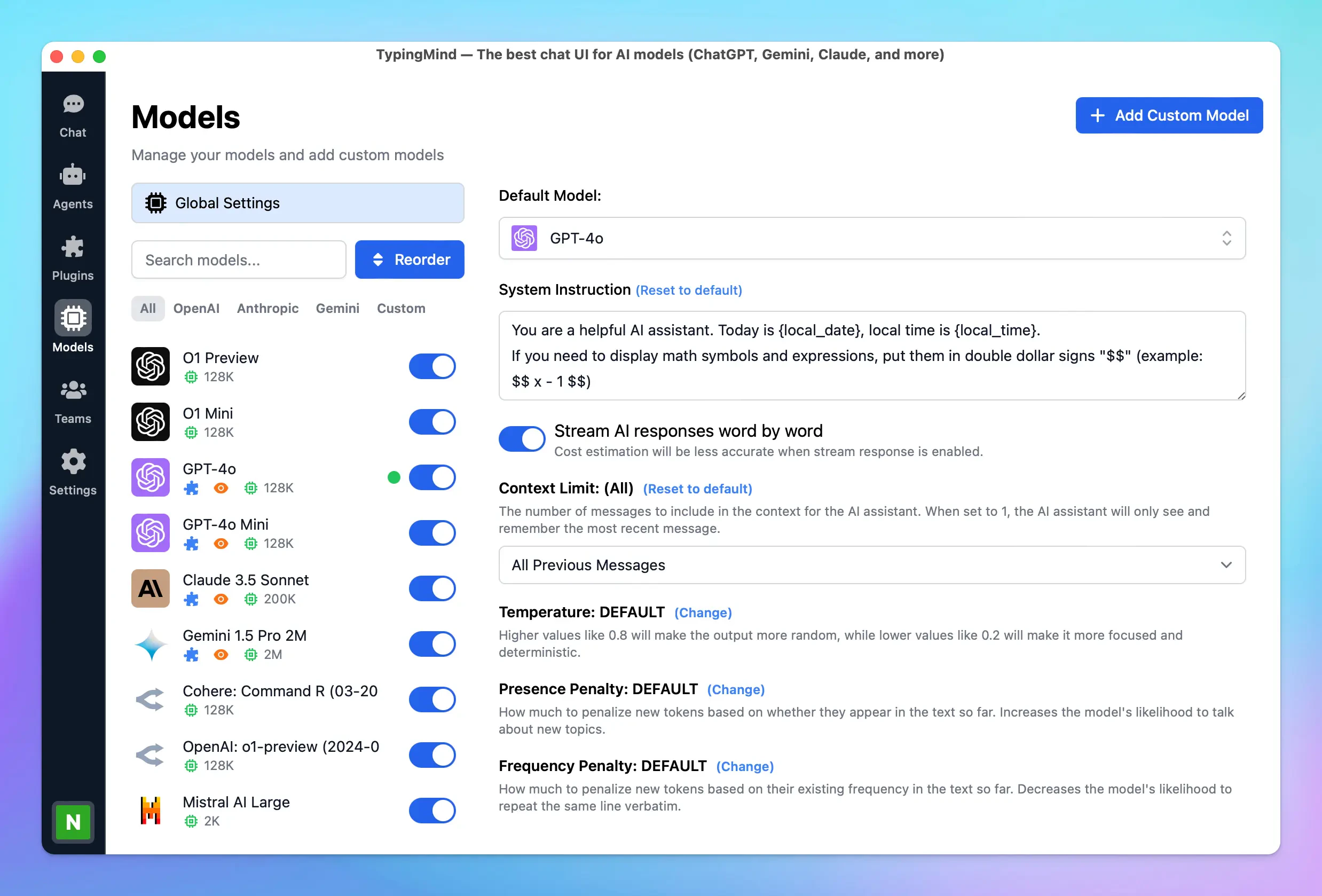
Task: Reset System Instruction to default
Action: point(689,290)
